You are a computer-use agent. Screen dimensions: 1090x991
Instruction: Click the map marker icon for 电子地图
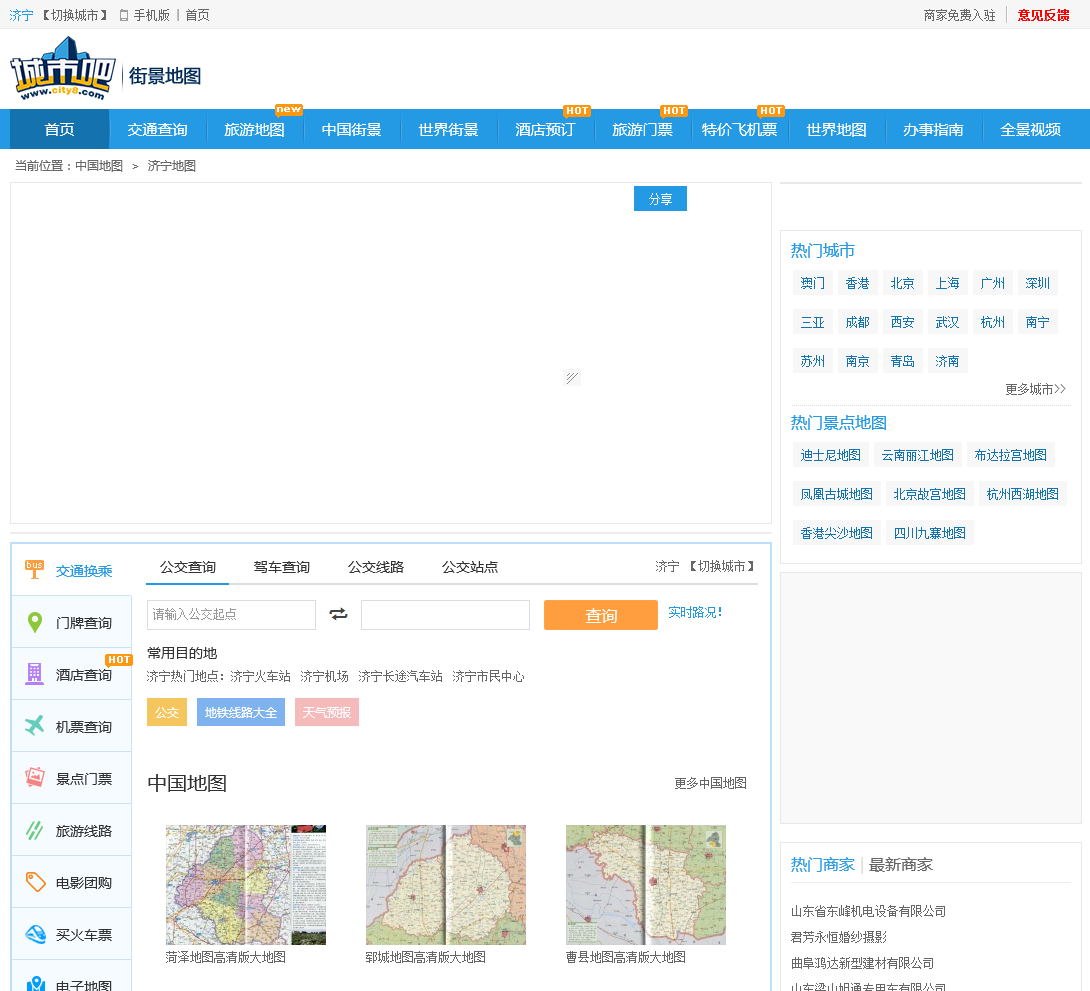click(35, 983)
